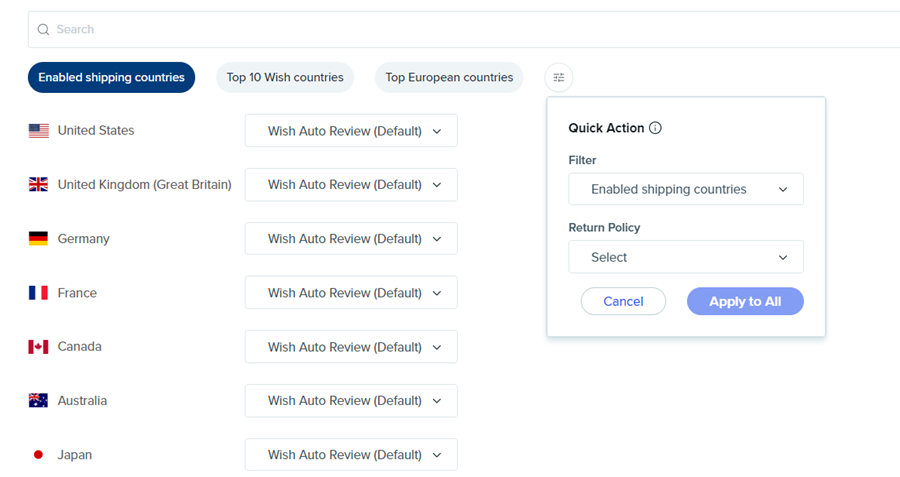This screenshot has width=900, height=477.
Task: Click the Germany flag icon
Action: coord(39,239)
